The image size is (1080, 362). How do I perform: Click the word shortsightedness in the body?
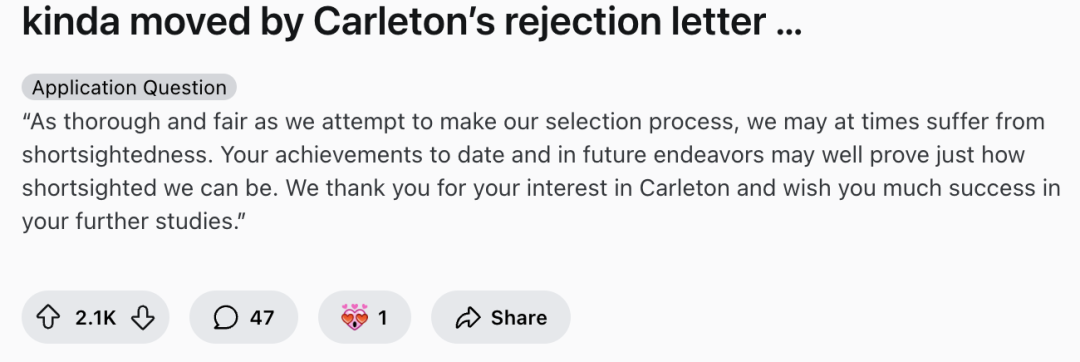pyautogui.click(x=114, y=155)
